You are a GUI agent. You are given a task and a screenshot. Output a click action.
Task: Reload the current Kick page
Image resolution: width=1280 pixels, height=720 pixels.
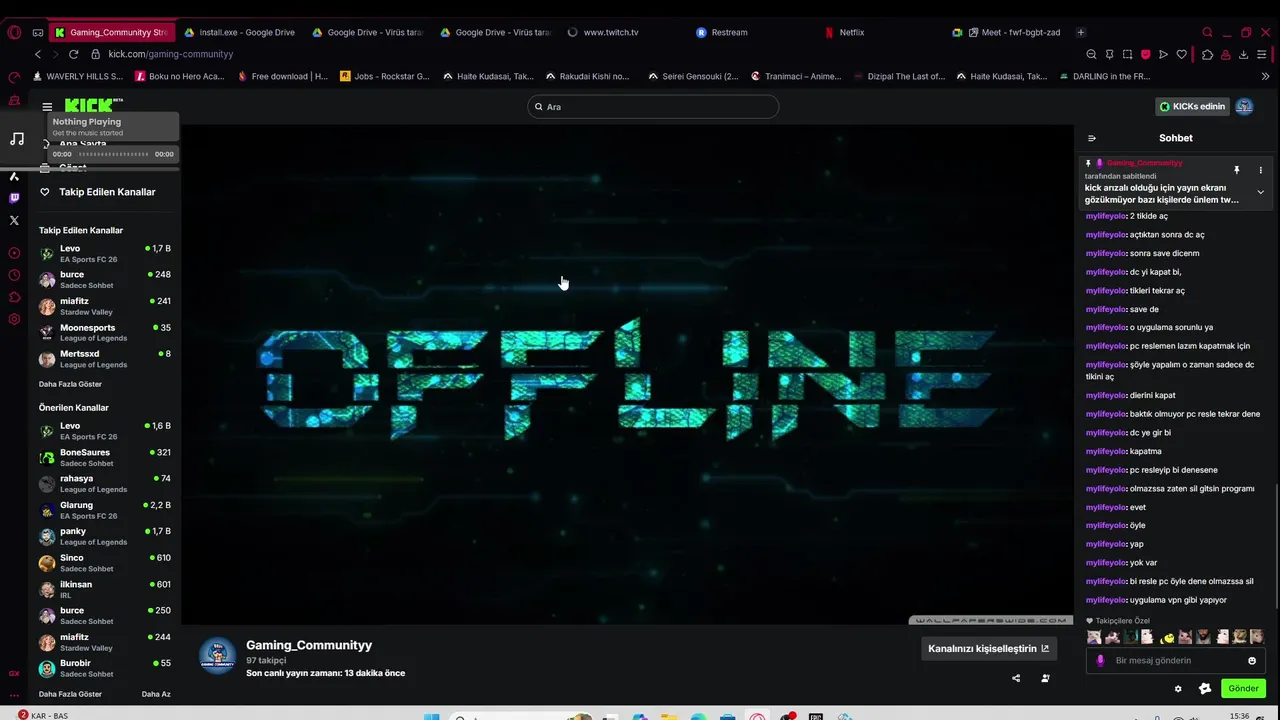coord(74,54)
